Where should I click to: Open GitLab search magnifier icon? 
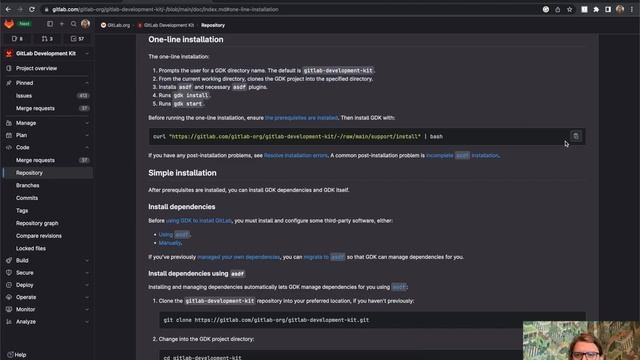tap(73, 24)
